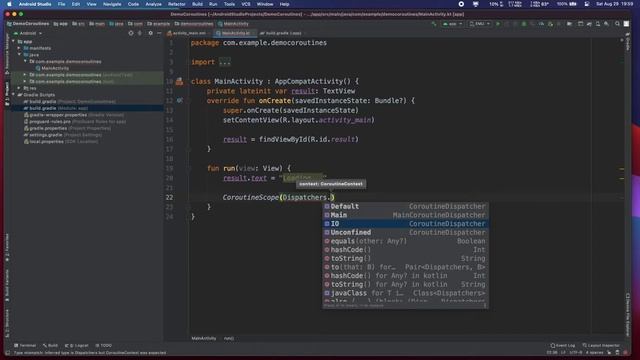Open Event Log button
The image size is (640, 360).
tap(562, 345)
